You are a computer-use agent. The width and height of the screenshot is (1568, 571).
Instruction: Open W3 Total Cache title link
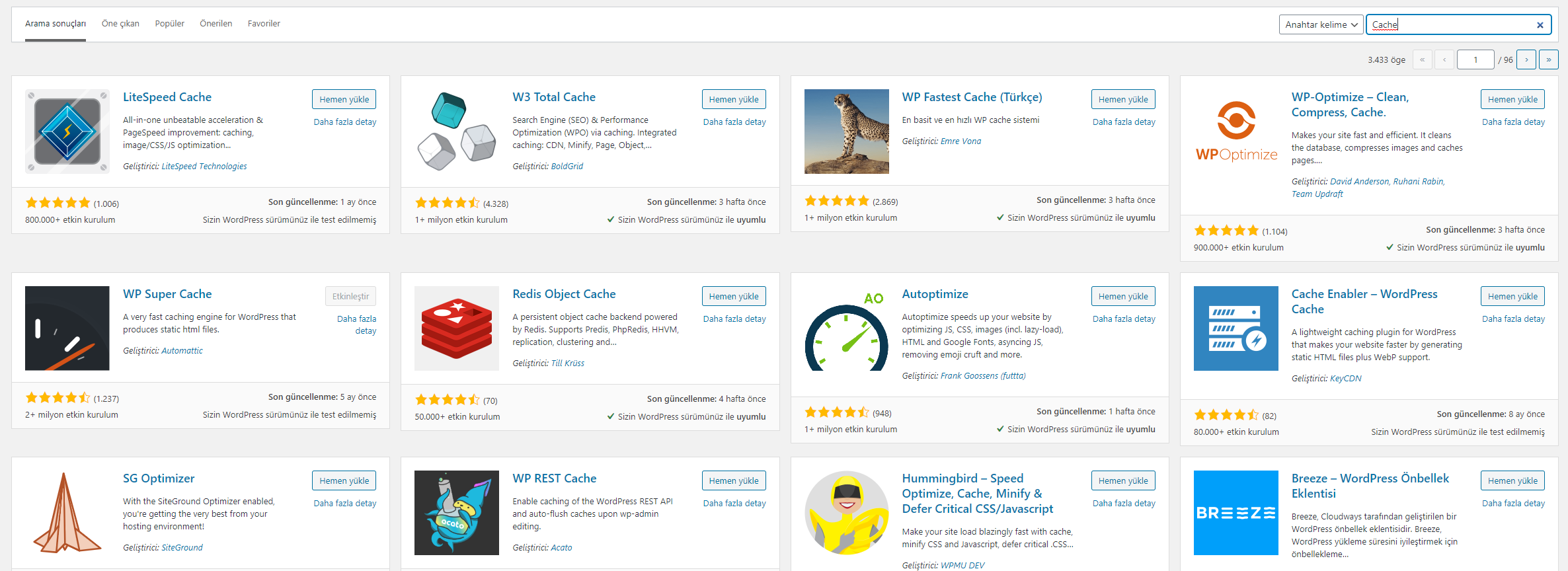click(554, 97)
